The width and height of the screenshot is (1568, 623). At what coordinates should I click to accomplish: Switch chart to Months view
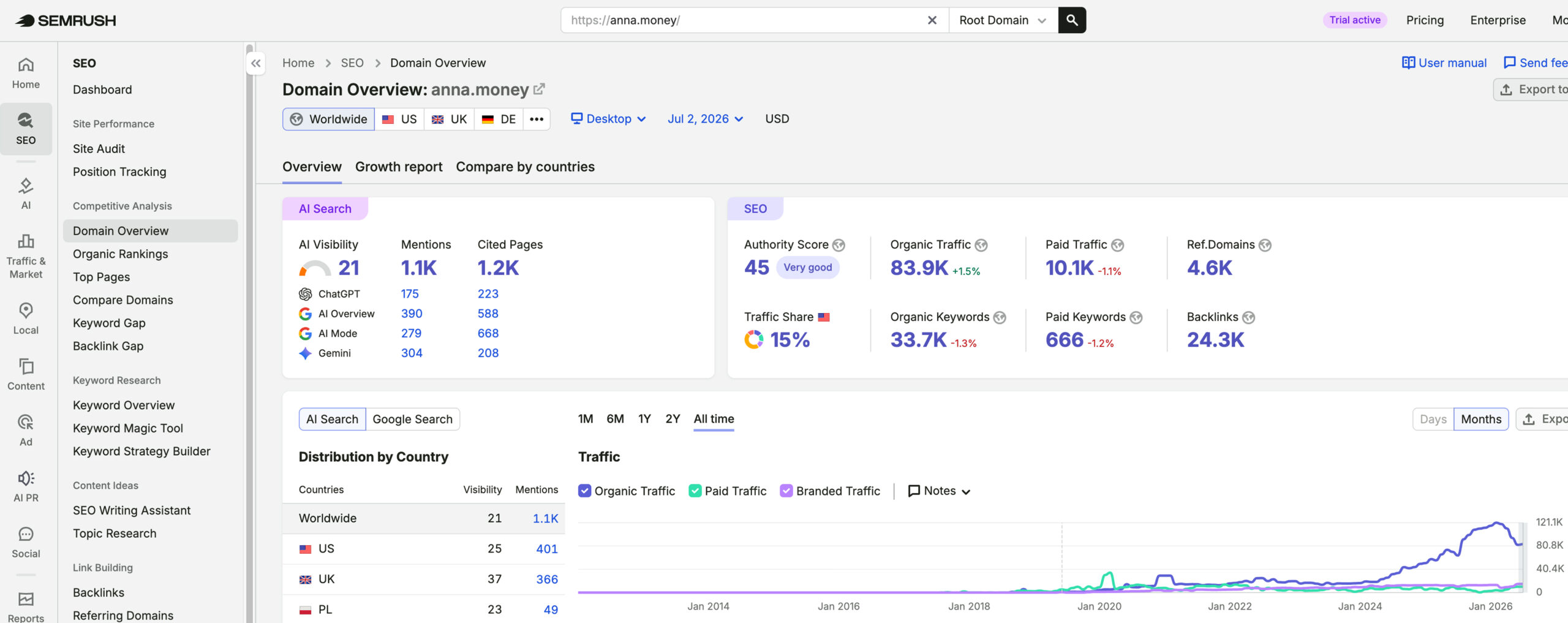(1481, 419)
